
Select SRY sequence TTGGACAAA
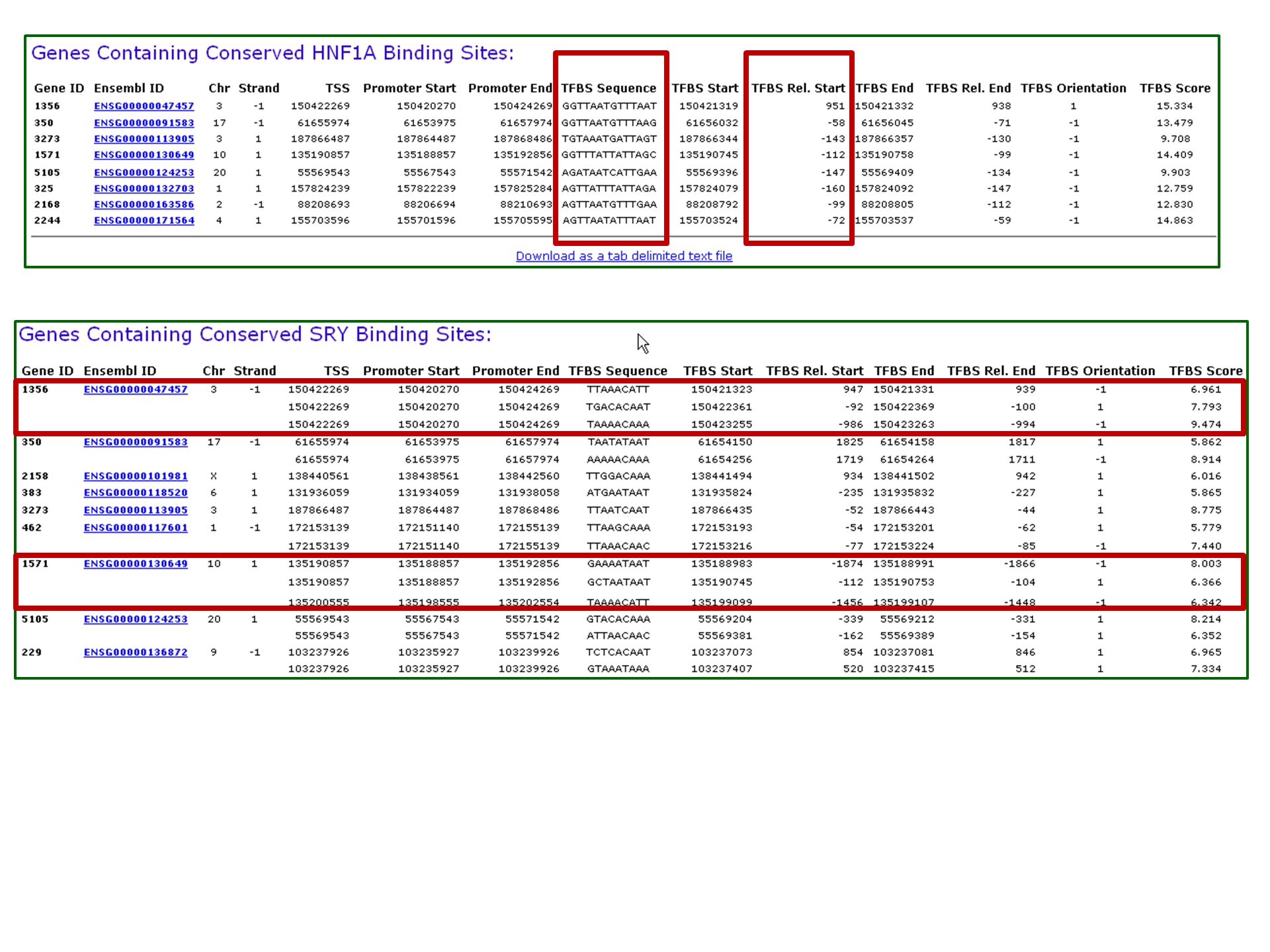(x=618, y=476)
